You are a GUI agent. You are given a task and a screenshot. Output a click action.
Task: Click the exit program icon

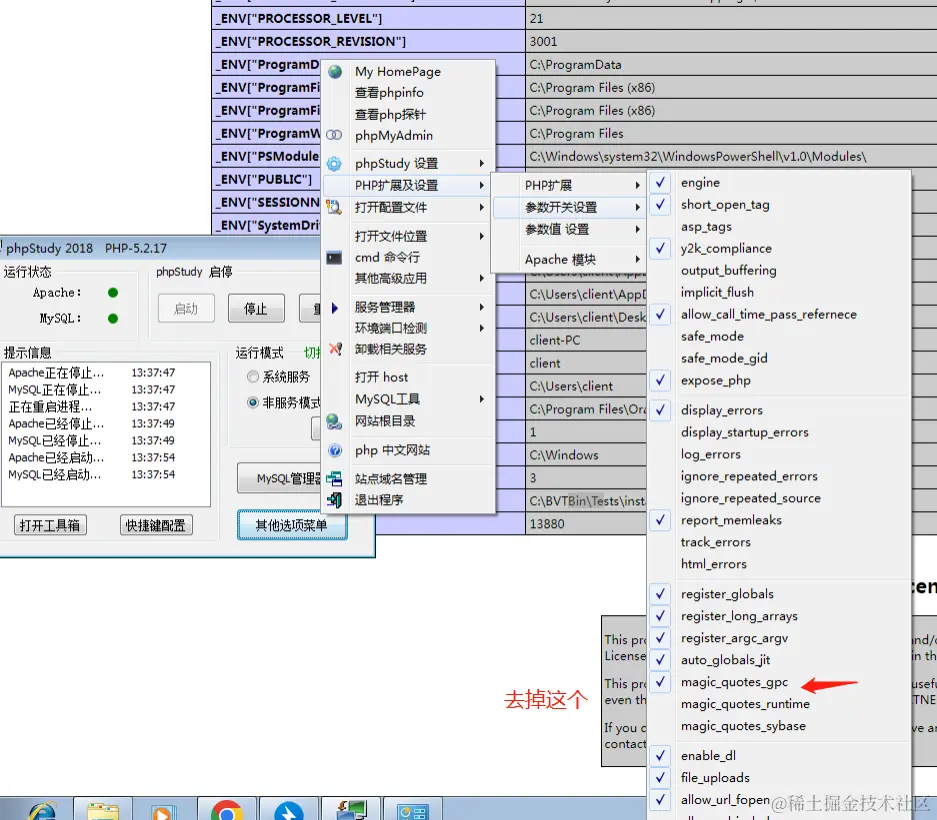(334, 500)
